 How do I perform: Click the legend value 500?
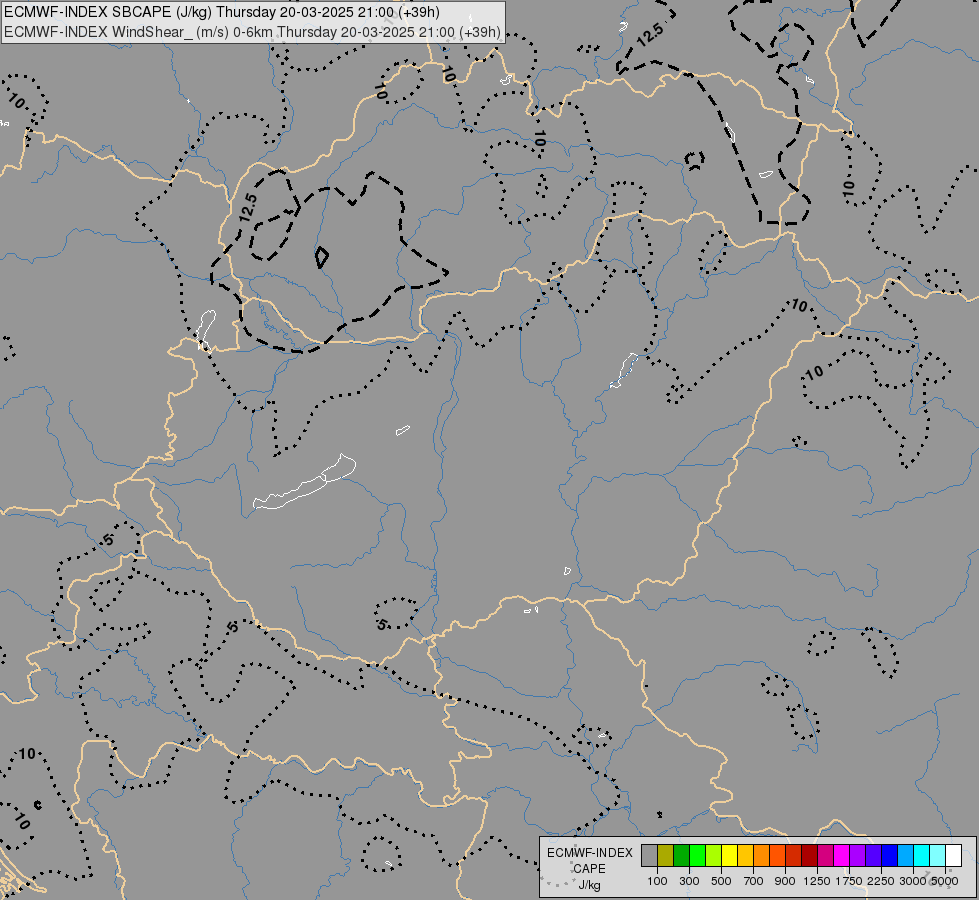721,881
